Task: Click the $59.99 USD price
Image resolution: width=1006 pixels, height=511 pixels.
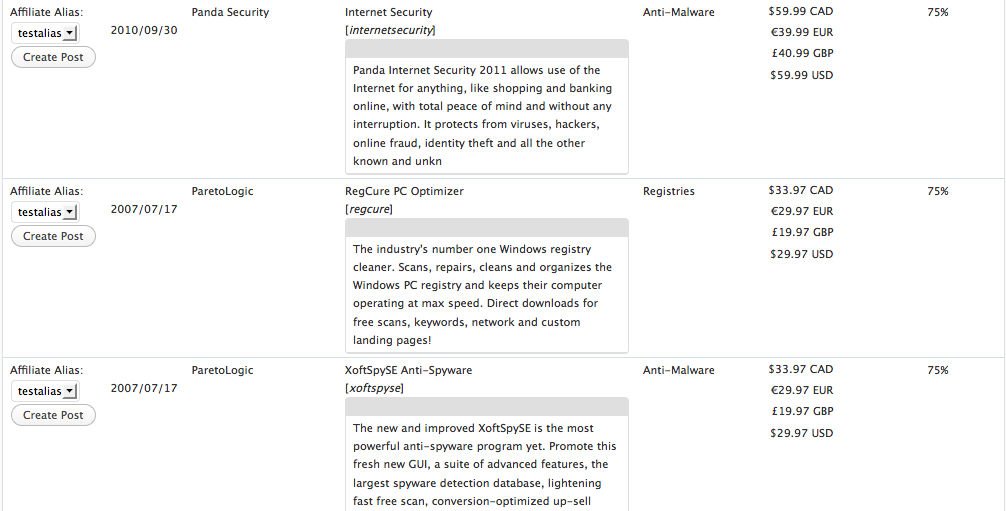Action: (801, 75)
